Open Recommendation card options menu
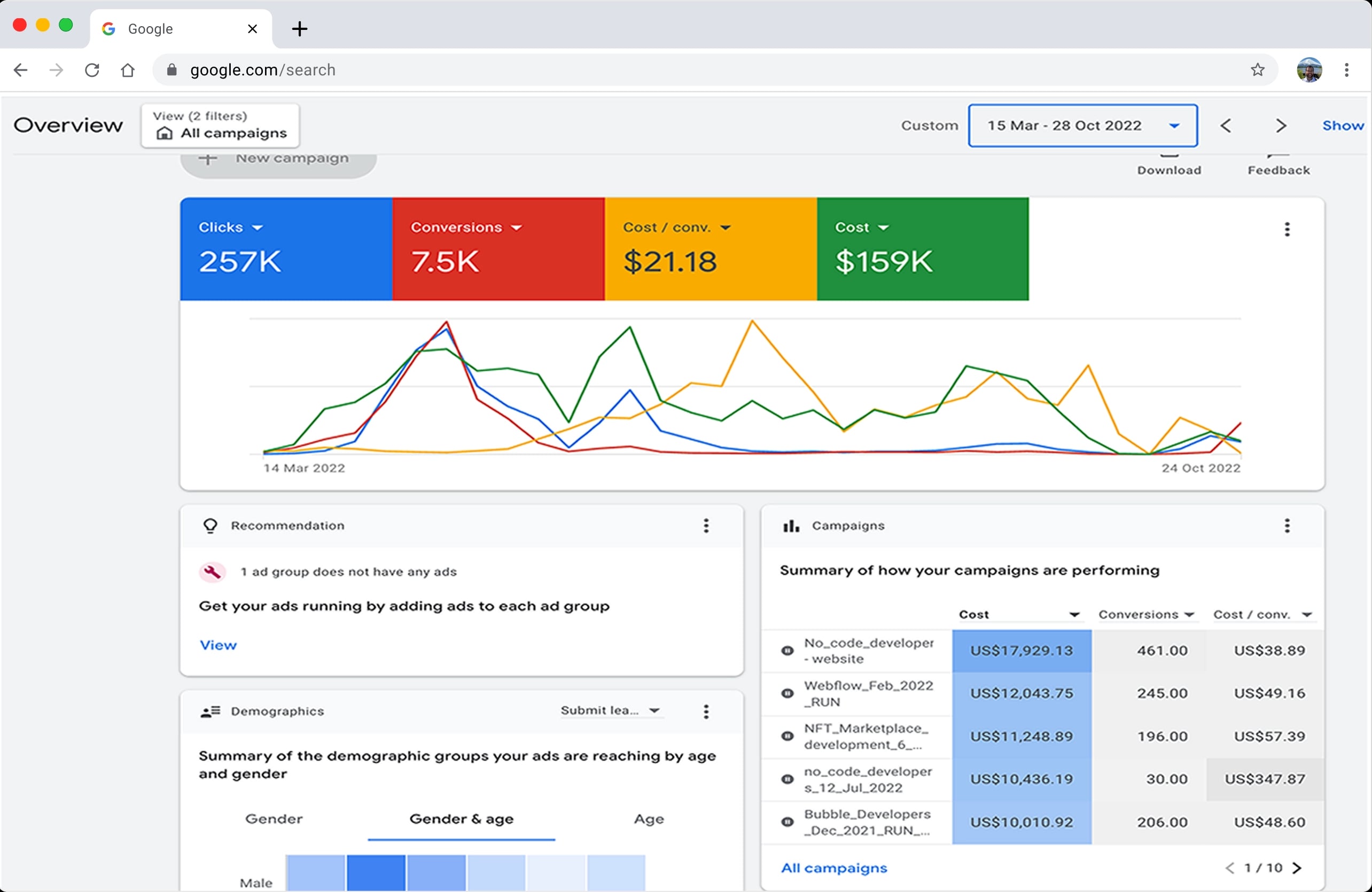This screenshot has height=892, width=1372. click(706, 526)
